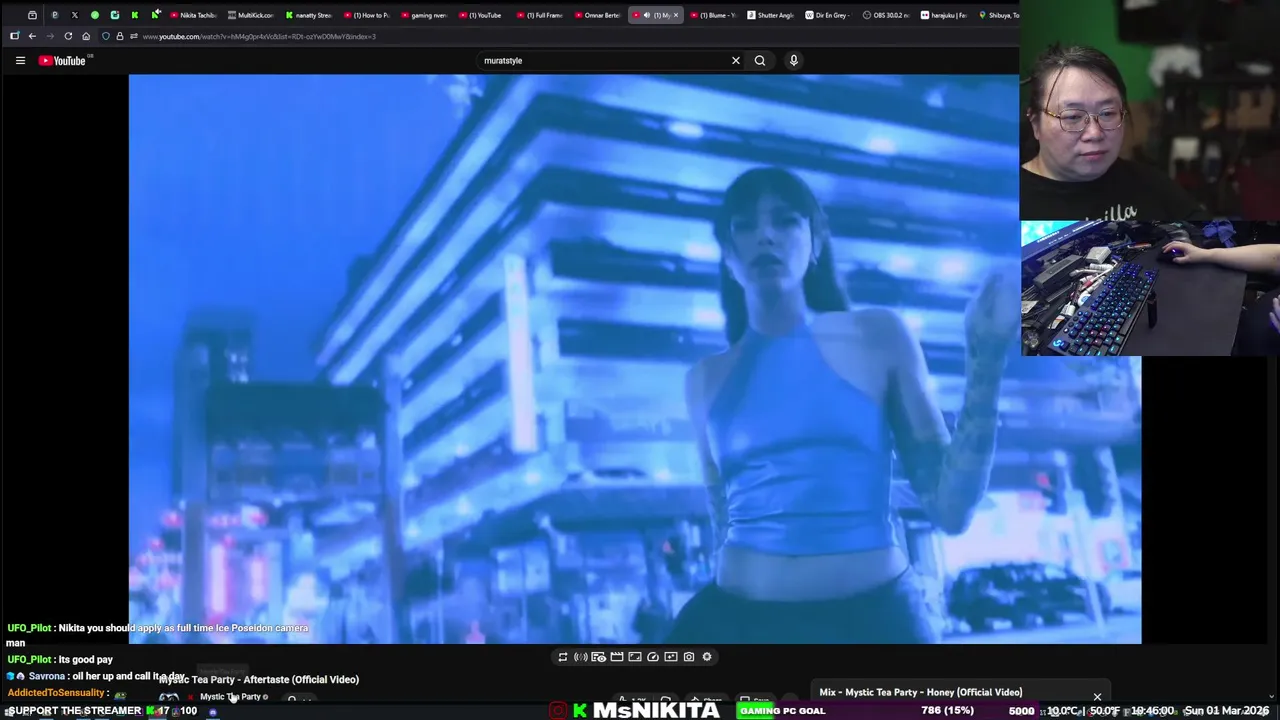The height and width of the screenshot is (720, 1280).
Task: Switch to the gaming tab
Action: point(424,15)
